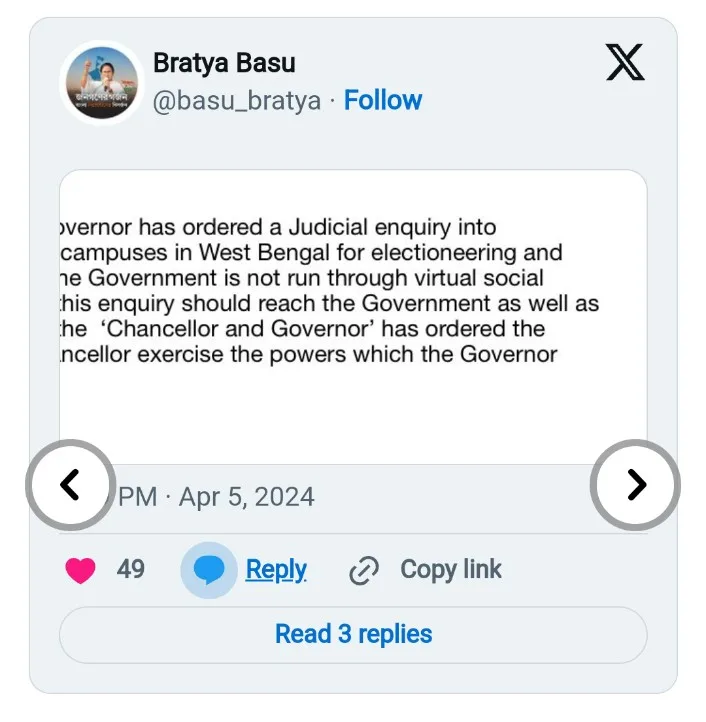The image size is (706, 722).
Task: Advance to next slide with right arrow
Action: click(635, 485)
